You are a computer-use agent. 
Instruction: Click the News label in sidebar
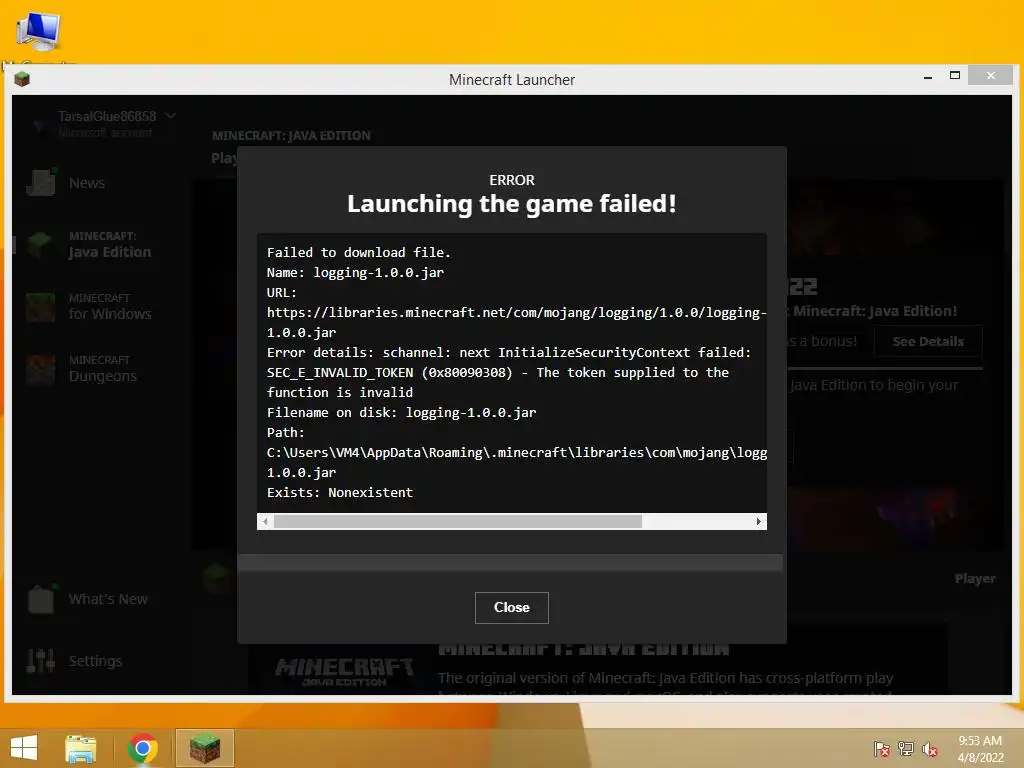click(x=87, y=183)
